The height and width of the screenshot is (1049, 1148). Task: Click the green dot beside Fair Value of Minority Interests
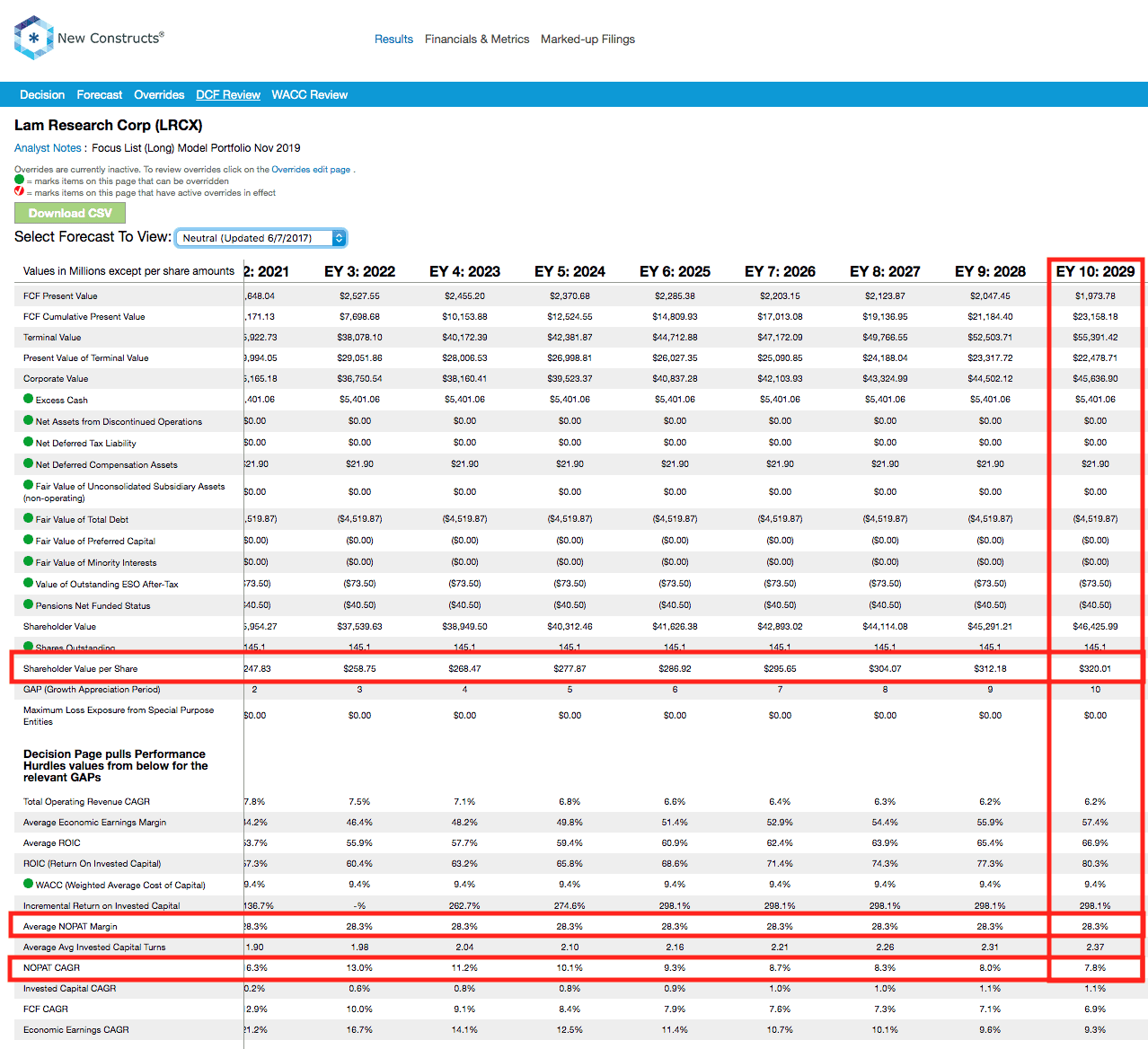tap(29, 561)
